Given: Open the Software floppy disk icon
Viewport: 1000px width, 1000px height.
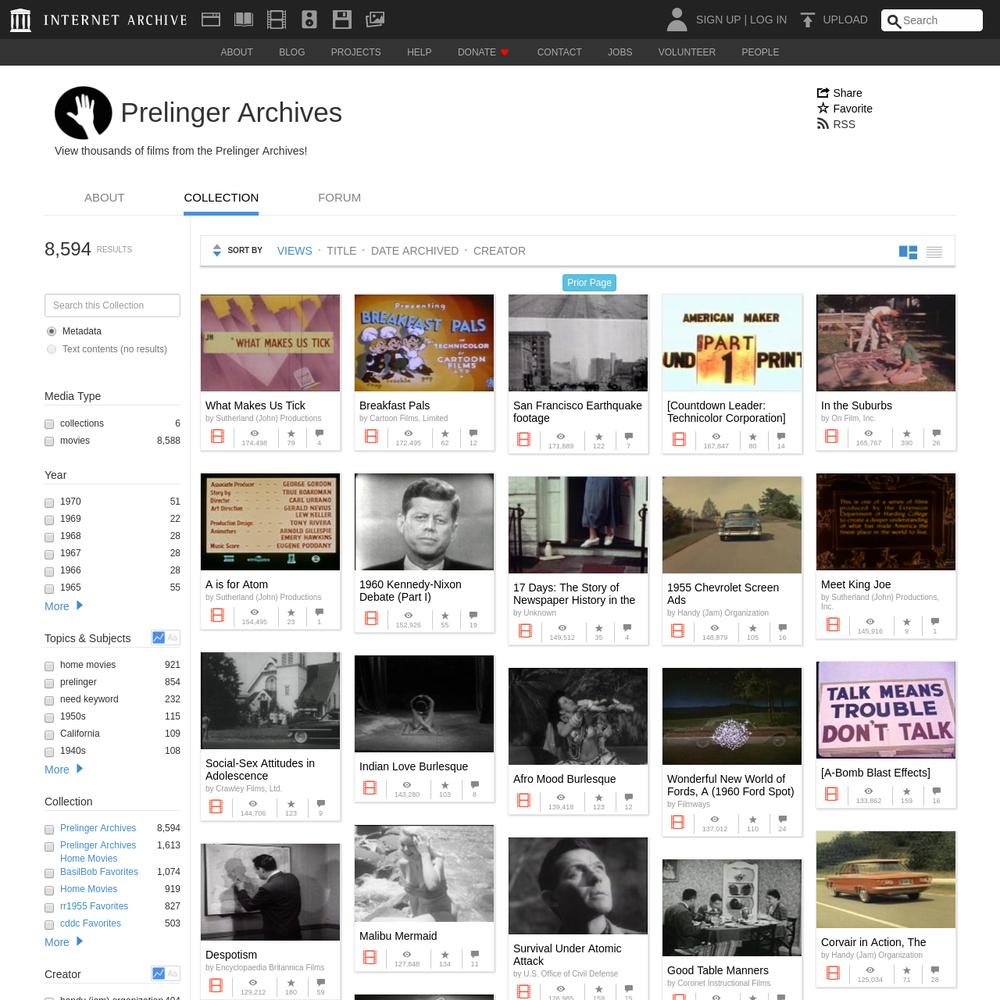Looking at the screenshot, I should [x=342, y=20].
